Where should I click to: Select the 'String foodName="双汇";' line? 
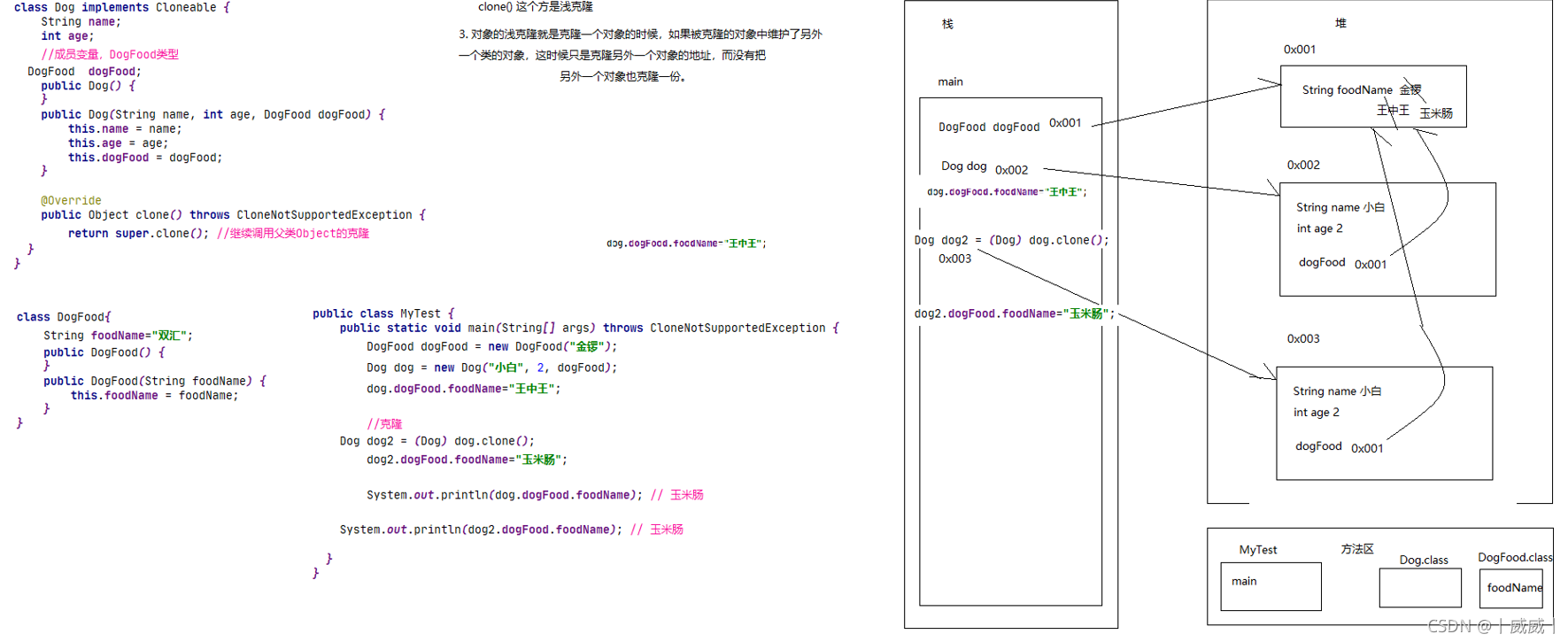pos(118,336)
